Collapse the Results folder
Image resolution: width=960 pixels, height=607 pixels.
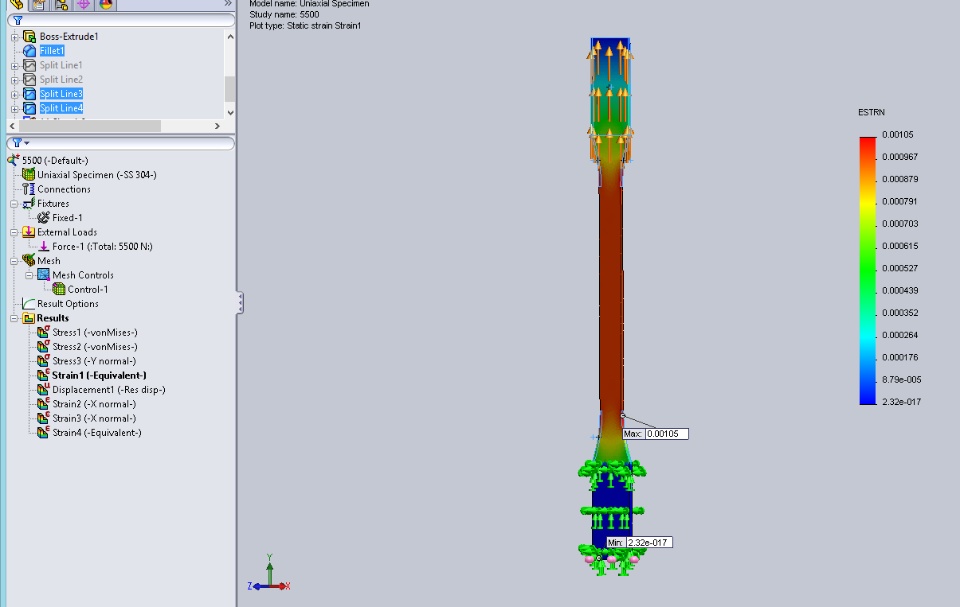coord(14,319)
